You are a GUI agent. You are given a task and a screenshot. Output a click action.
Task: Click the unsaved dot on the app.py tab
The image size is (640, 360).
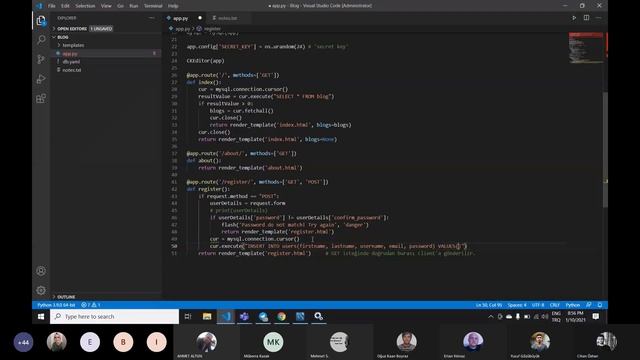point(200,18)
